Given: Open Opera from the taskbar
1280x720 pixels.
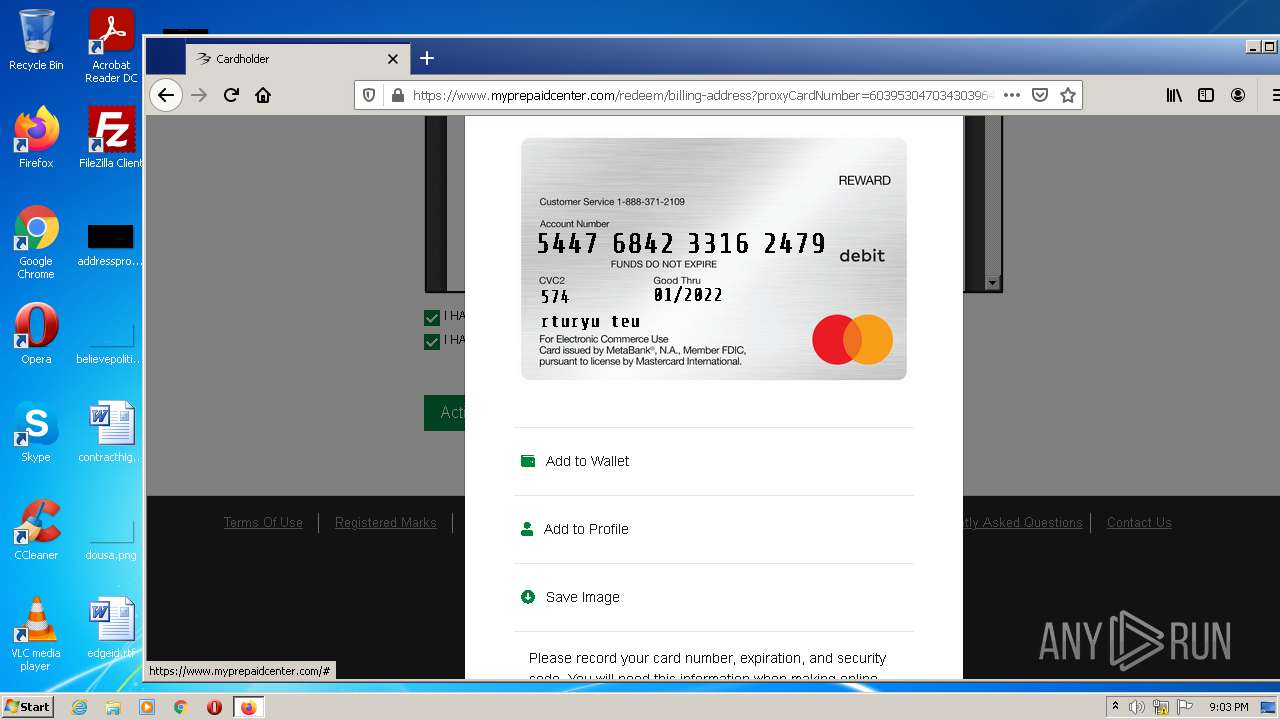Looking at the screenshot, I should point(214,707).
